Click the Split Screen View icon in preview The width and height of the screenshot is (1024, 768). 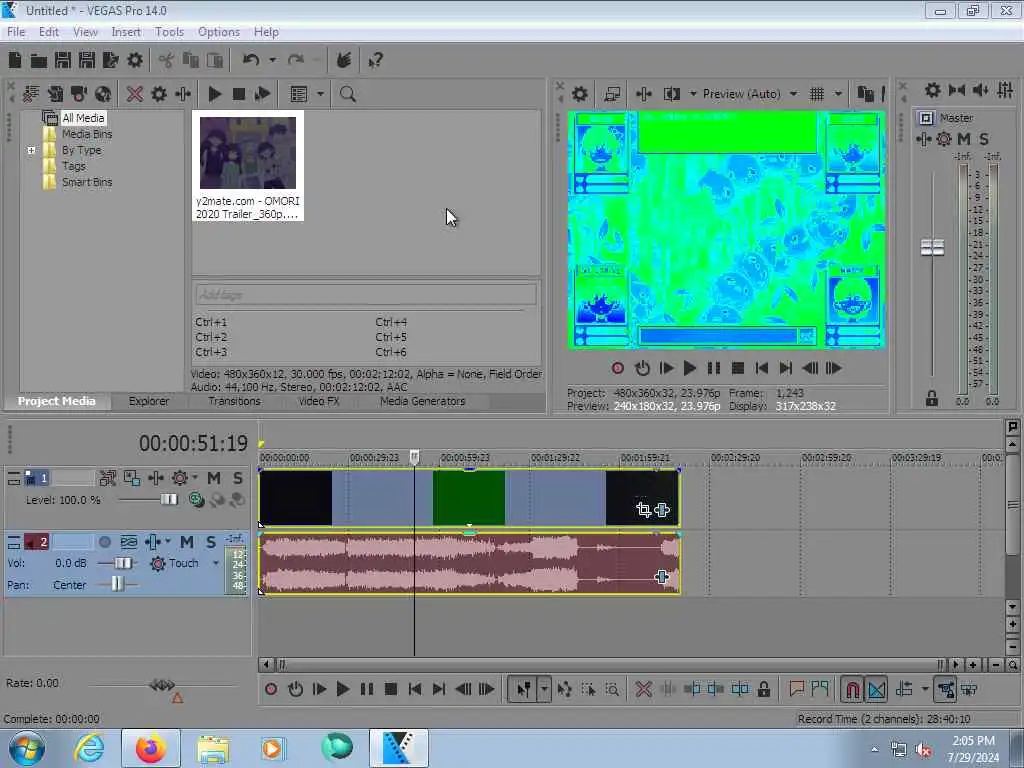[672, 94]
